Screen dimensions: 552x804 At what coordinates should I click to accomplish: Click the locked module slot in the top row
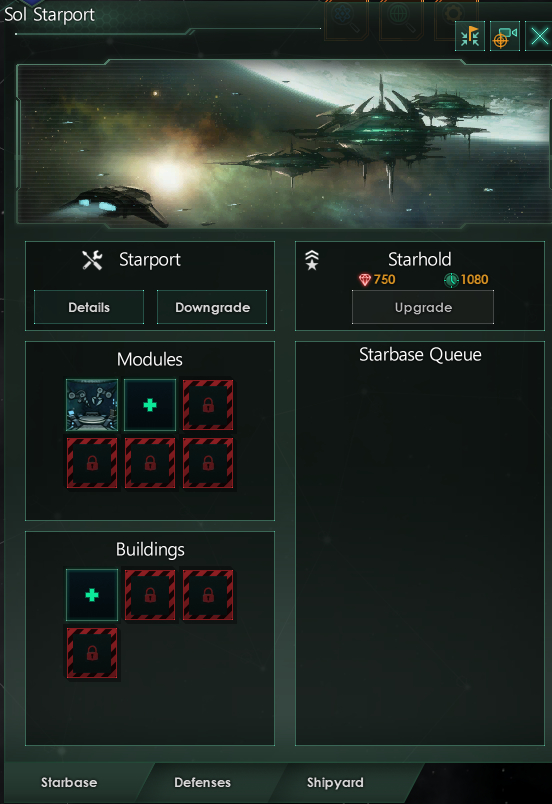pyautogui.click(x=208, y=405)
